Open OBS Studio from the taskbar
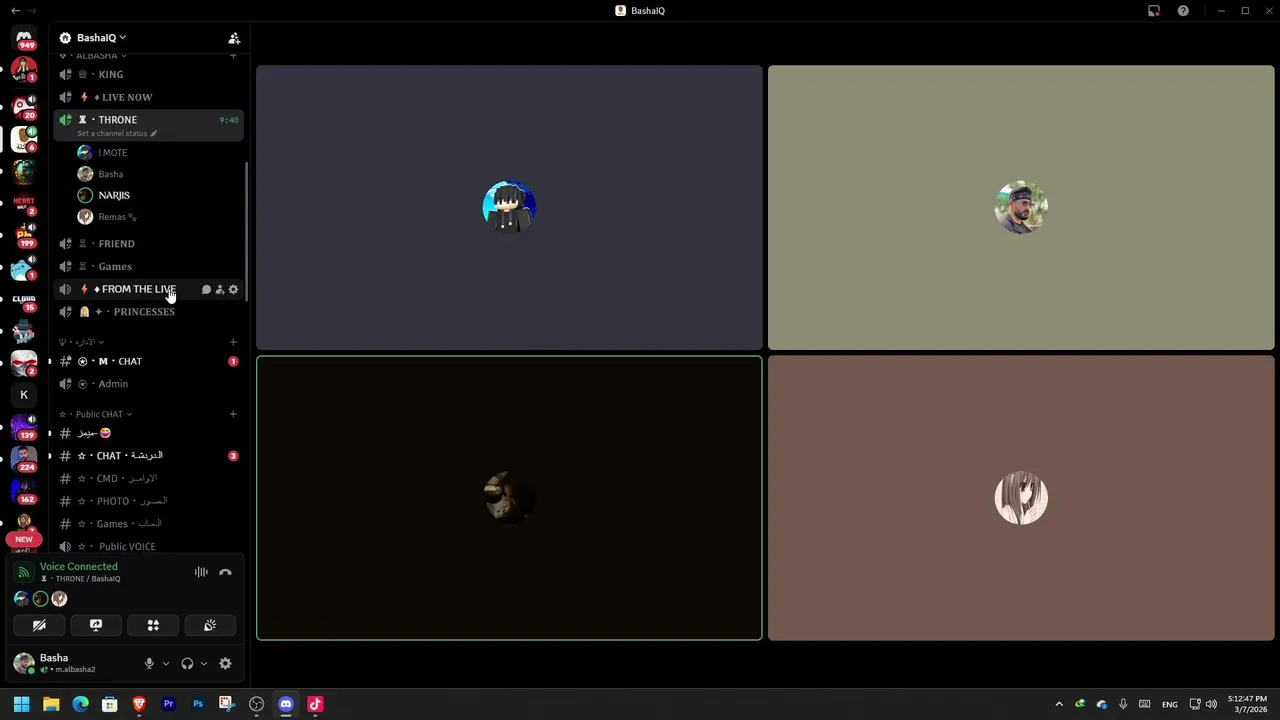This screenshot has width=1280, height=720. click(x=256, y=704)
